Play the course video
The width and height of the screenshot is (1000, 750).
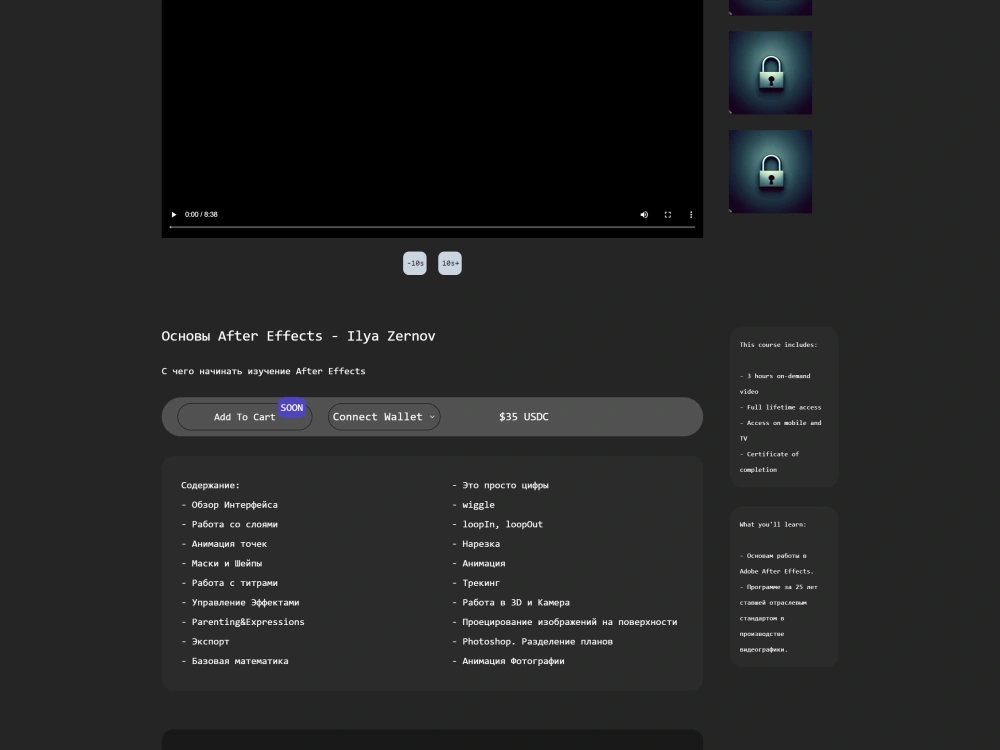173,215
